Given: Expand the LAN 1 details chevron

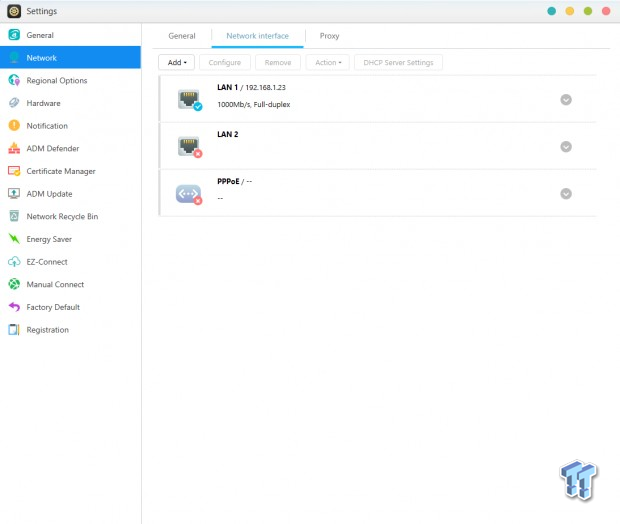Looking at the screenshot, I should coord(566,100).
